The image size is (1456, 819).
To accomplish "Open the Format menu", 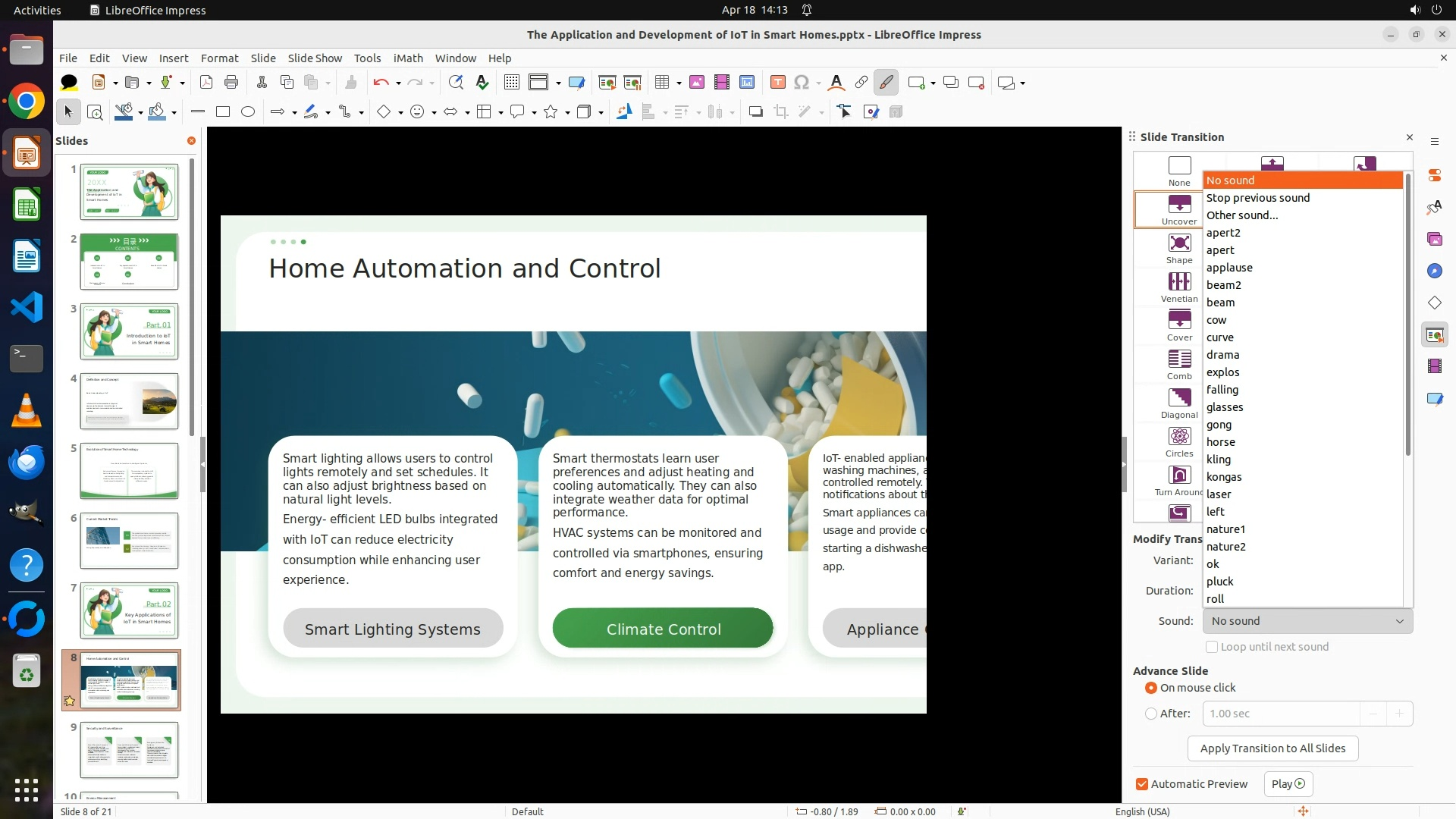I will [219, 58].
